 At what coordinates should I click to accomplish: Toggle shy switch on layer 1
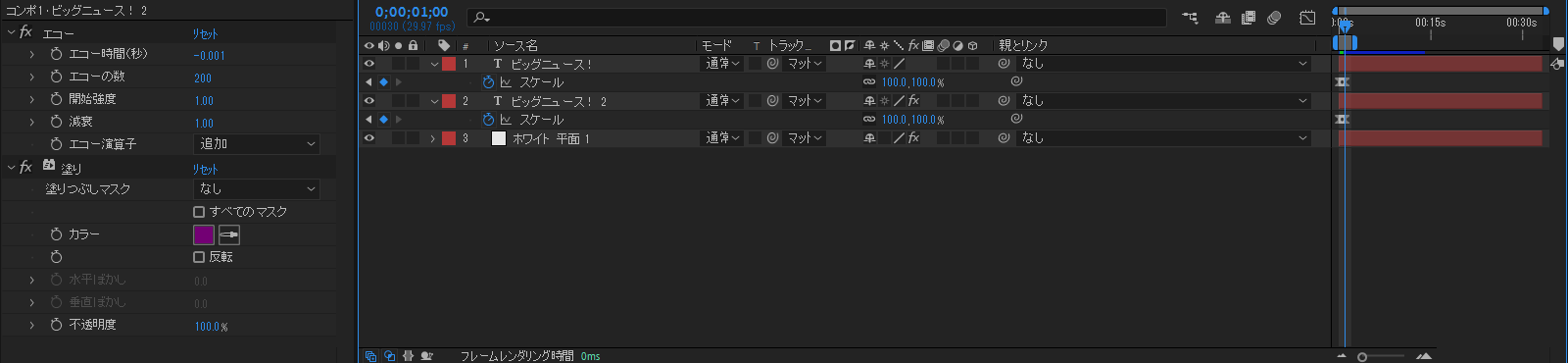(869, 64)
